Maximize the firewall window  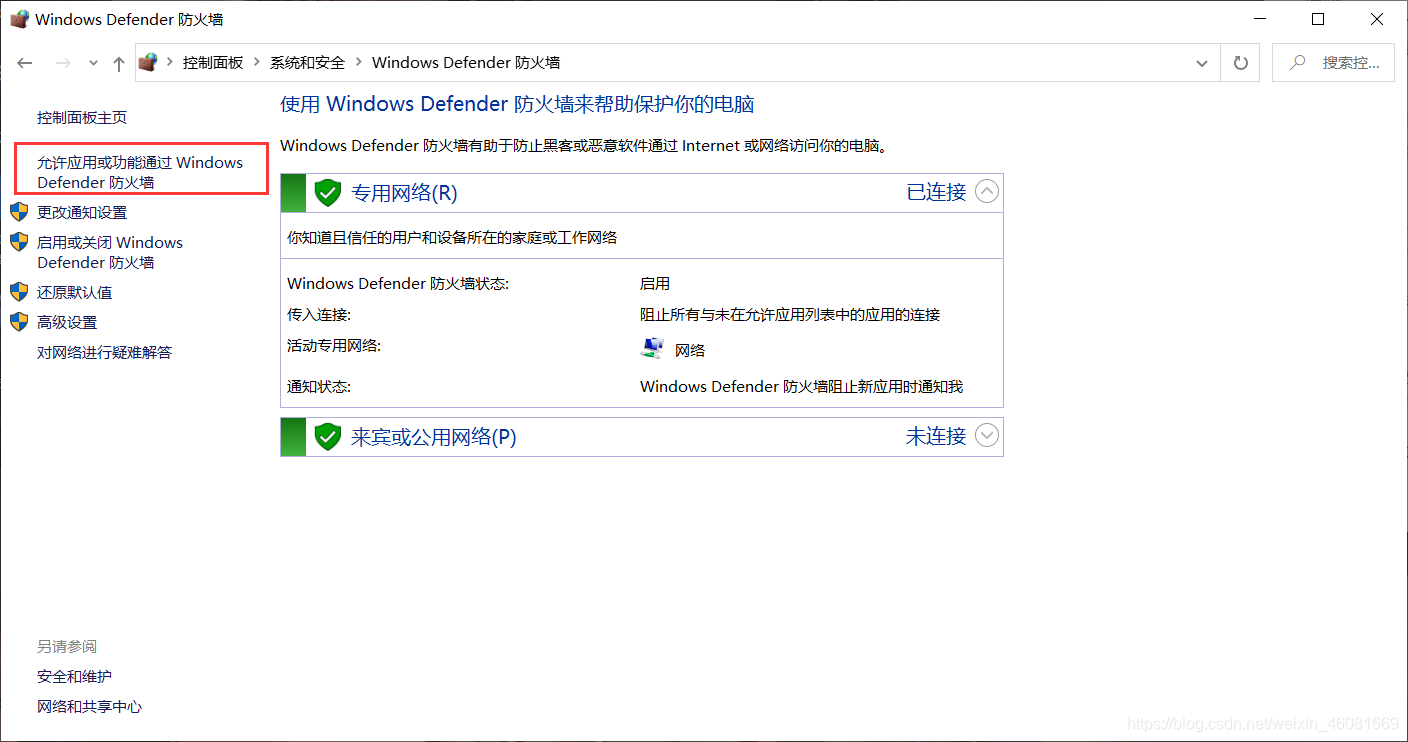[1318, 19]
